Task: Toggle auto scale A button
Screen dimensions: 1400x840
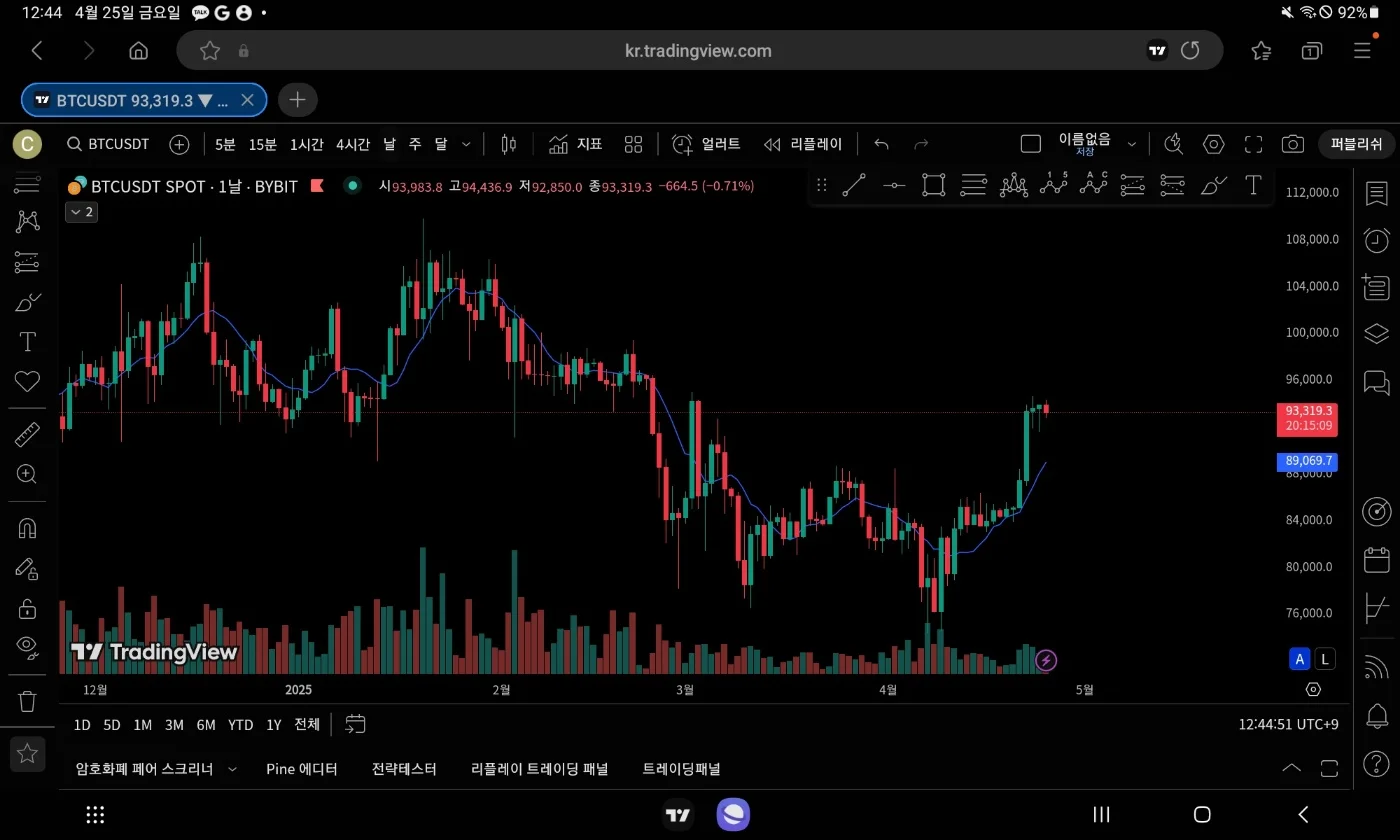Action: point(1300,659)
